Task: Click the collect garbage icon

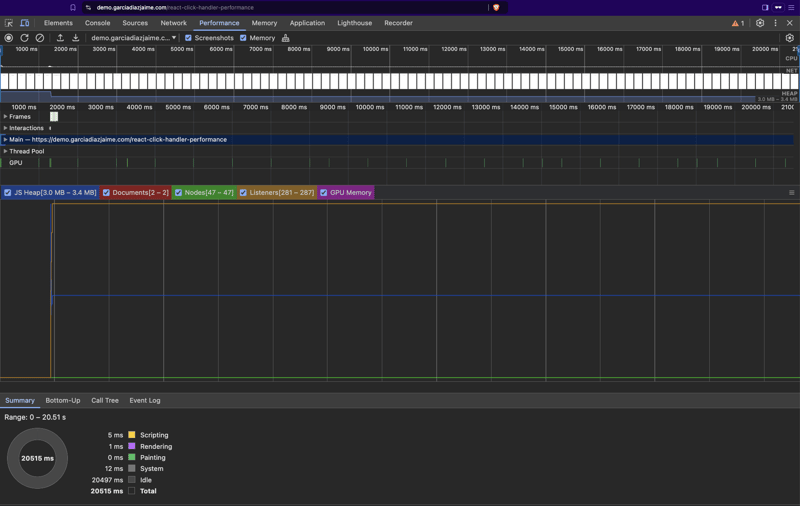Action: point(286,38)
